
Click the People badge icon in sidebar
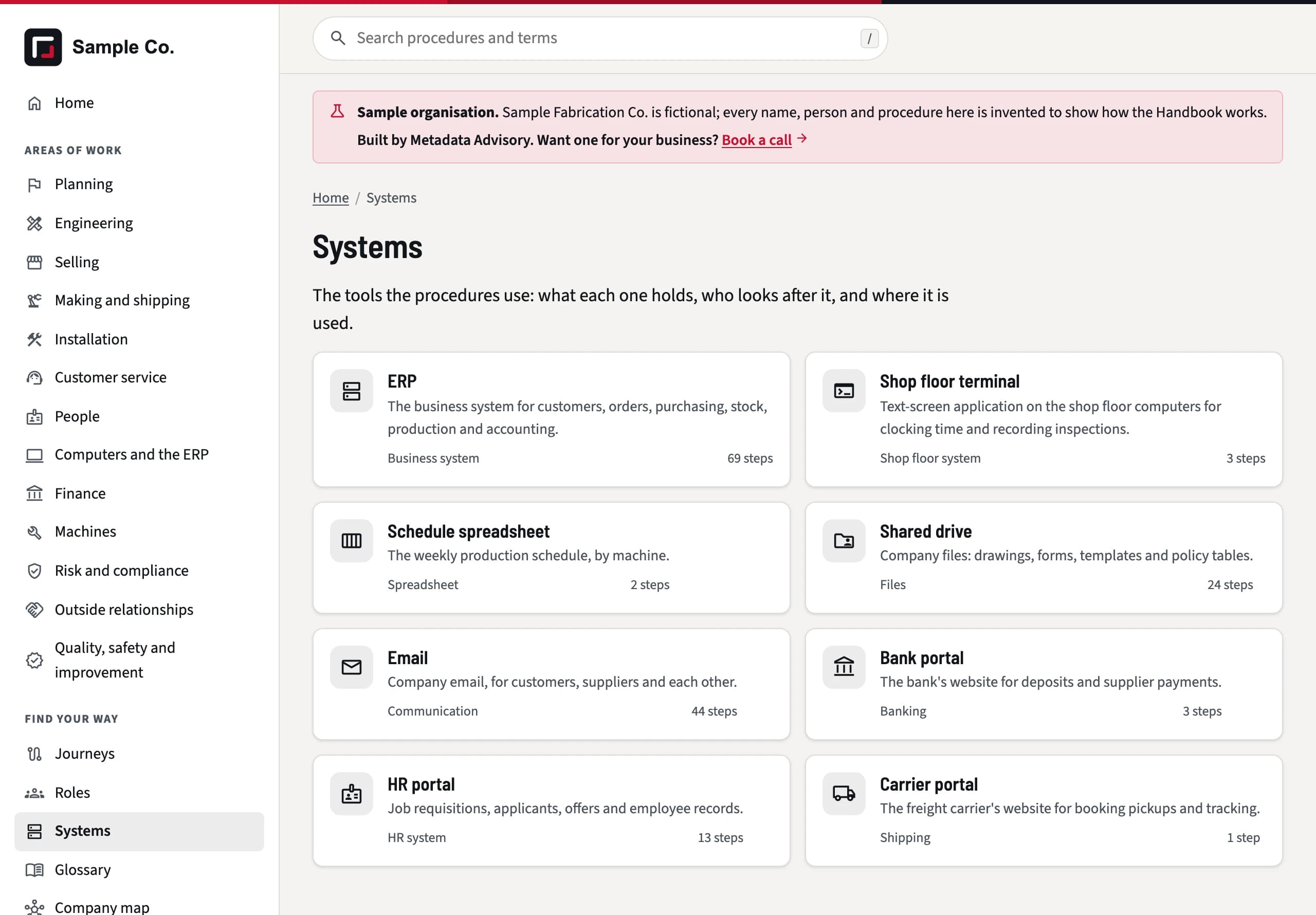pos(34,417)
